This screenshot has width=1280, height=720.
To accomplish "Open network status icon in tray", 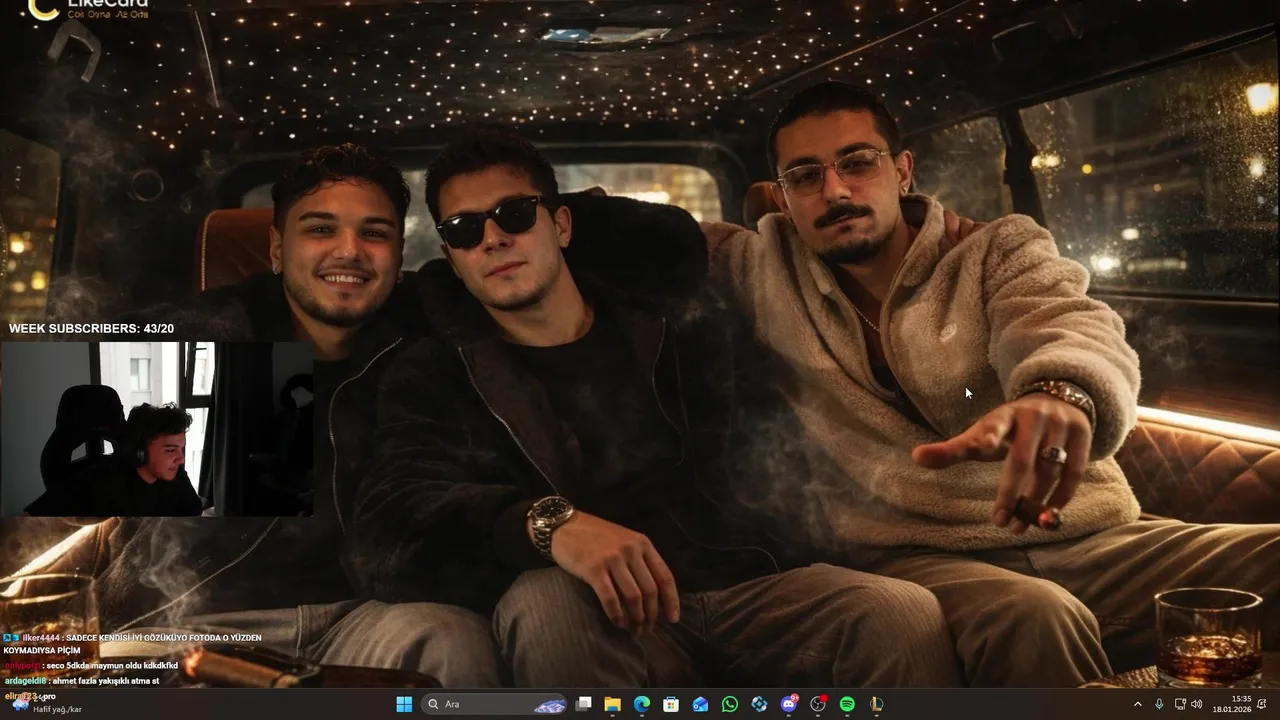I will 1180,704.
